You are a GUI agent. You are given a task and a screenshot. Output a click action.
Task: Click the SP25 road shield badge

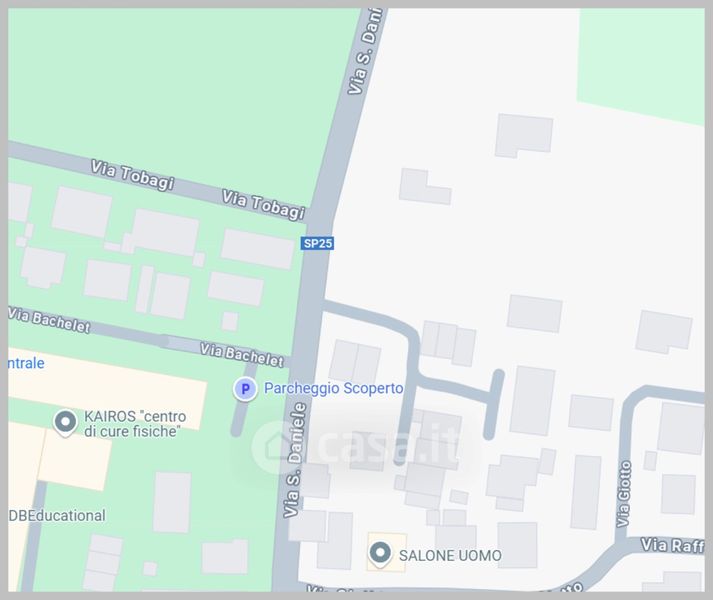click(x=317, y=243)
